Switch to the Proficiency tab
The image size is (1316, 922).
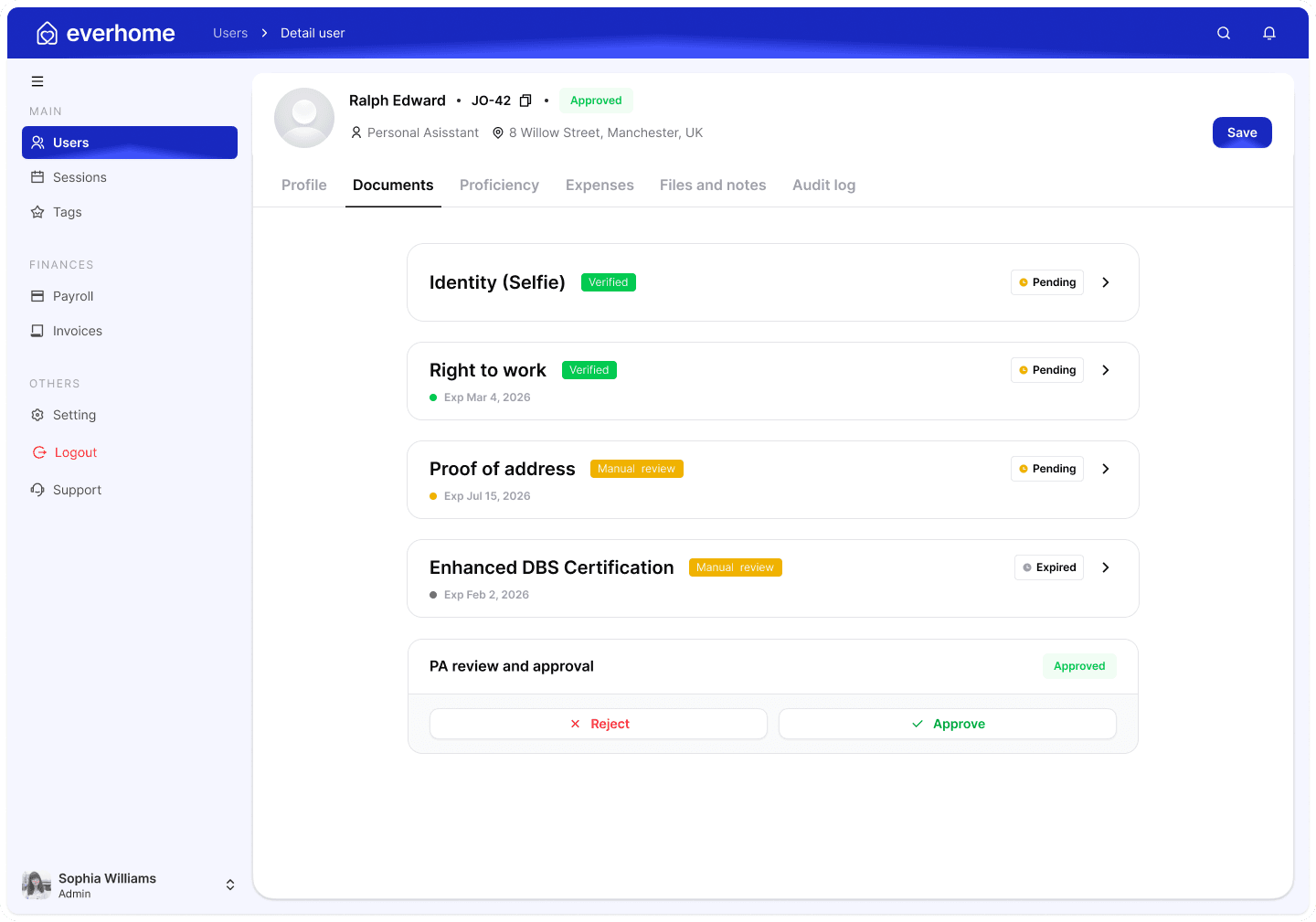[x=499, y=185]
